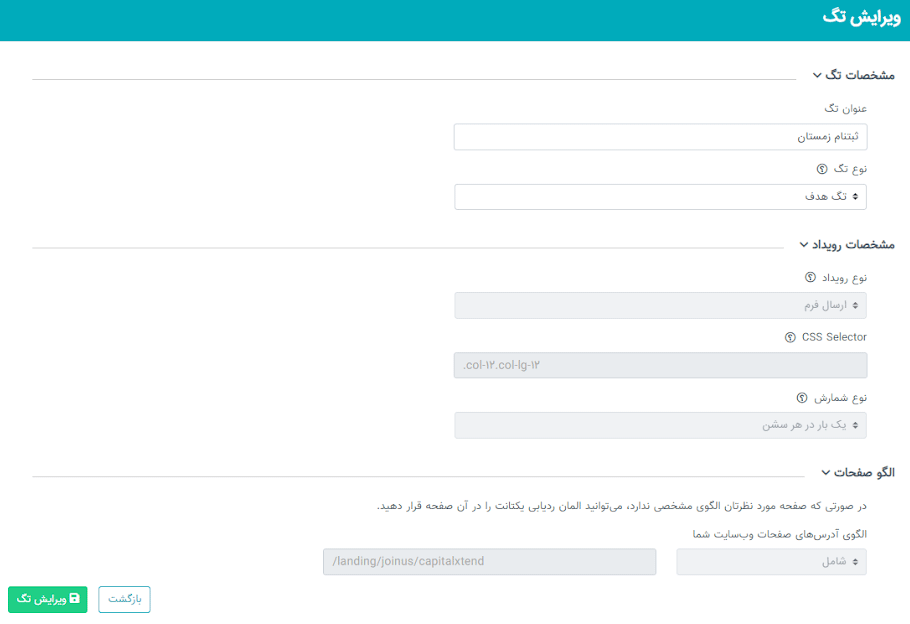This screenshot has width=910, height=624.
Task: Open the ارسال فرم event type dropdown
Action: click(660, 305)
